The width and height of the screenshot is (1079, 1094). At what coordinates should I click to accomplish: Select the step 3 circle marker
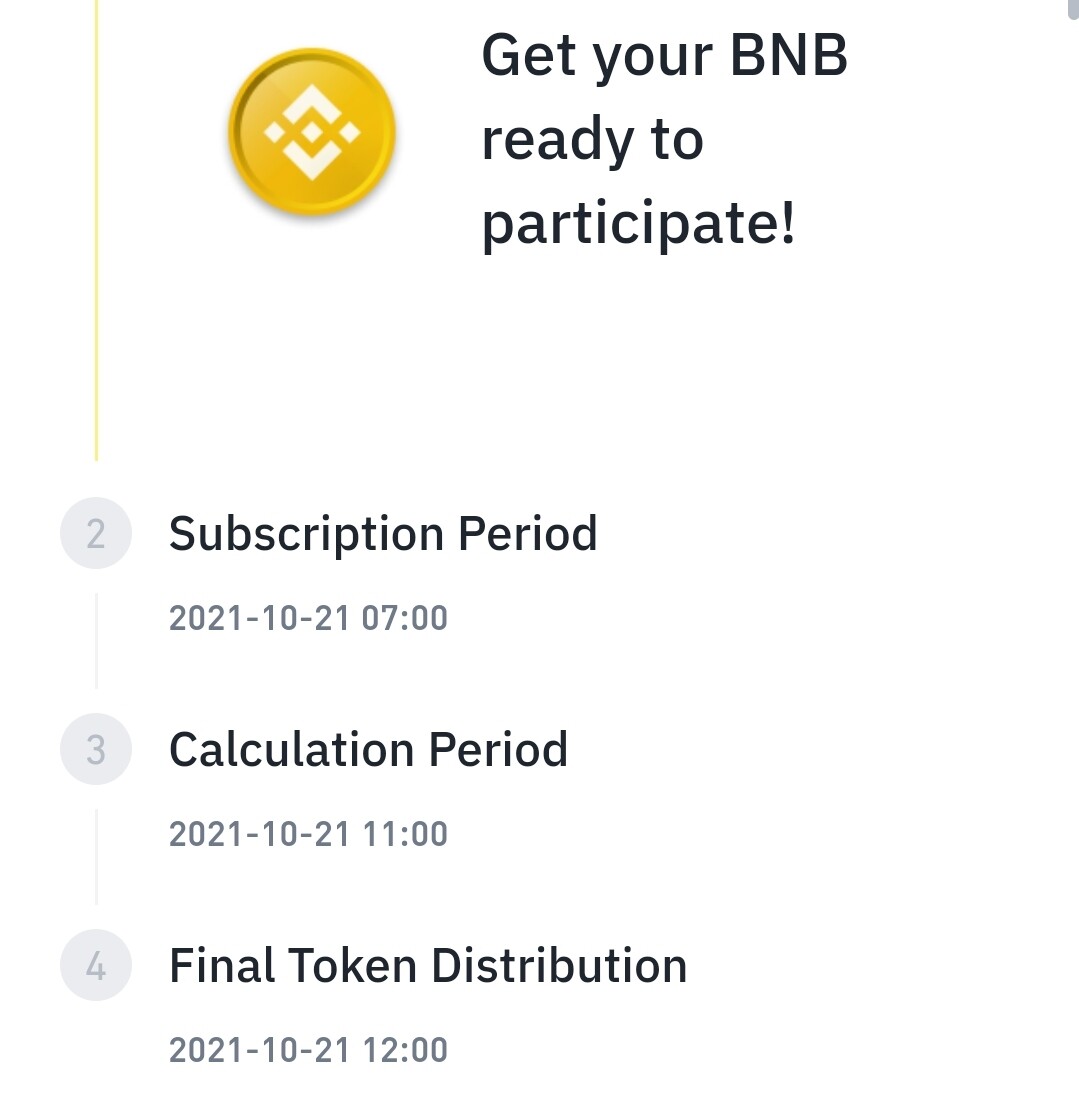pyautogui.click(x=96, y=749)
